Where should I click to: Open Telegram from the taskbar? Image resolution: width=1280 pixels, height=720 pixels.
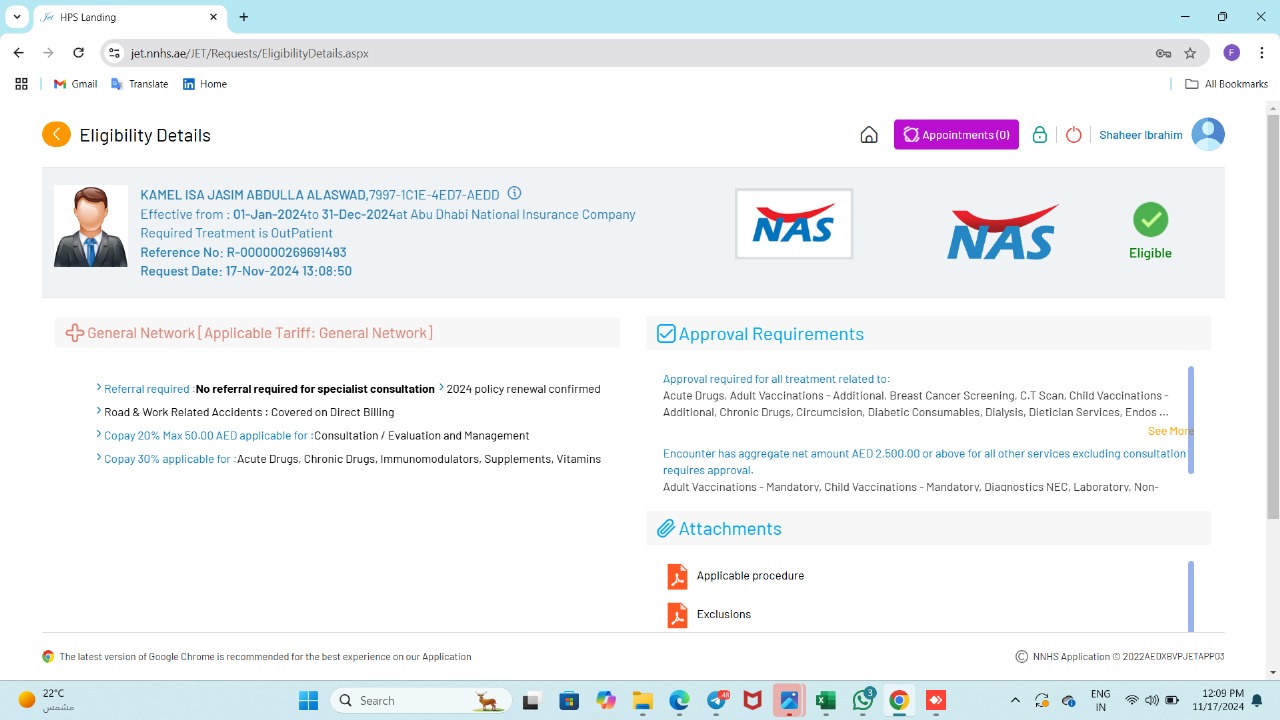point(717,700)
